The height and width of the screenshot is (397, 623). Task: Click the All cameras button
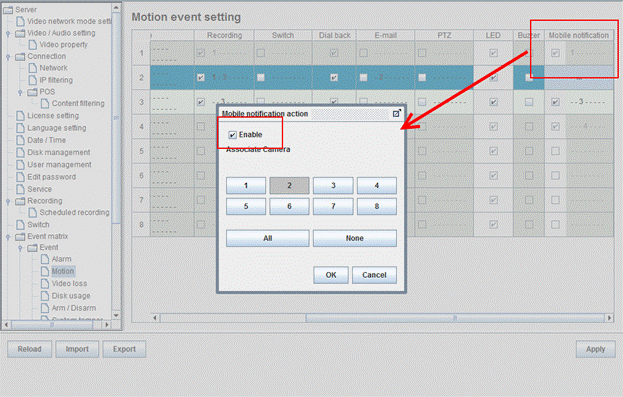(267, 238)
